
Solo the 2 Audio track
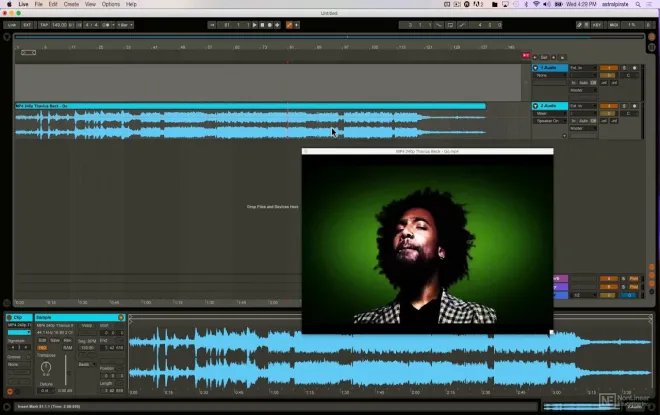point(624,106)
